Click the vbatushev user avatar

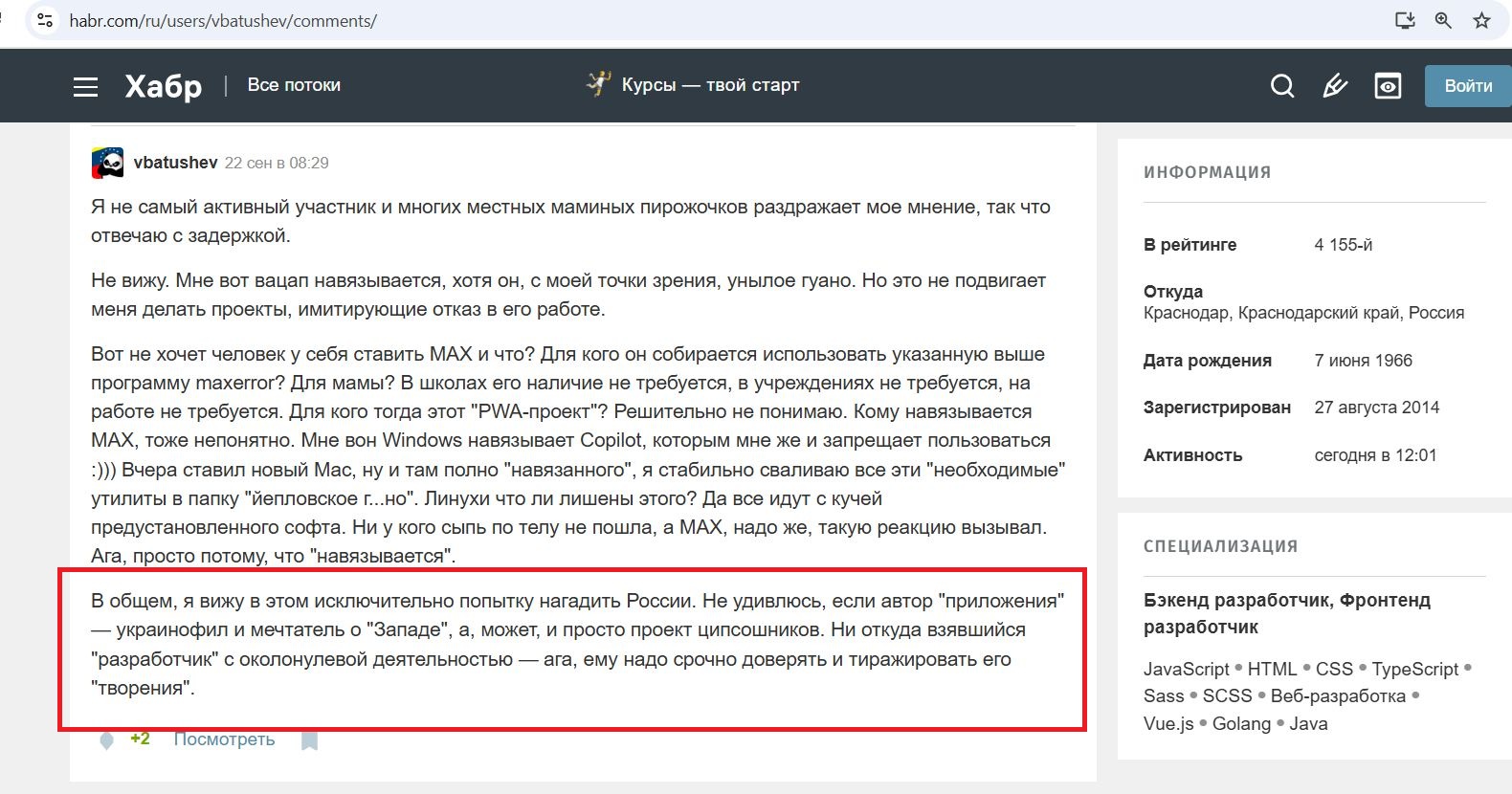(x=108, y=163)
